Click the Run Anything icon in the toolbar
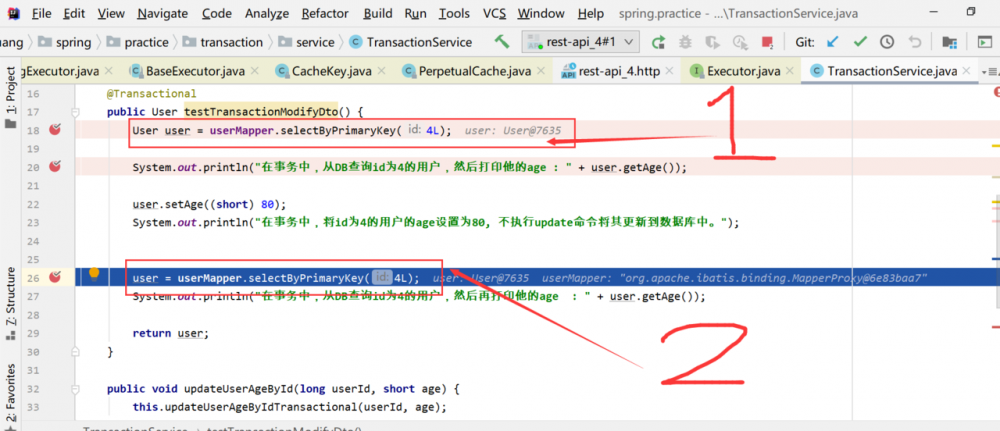Screen dimensions: 1000x431 point(986,42)
